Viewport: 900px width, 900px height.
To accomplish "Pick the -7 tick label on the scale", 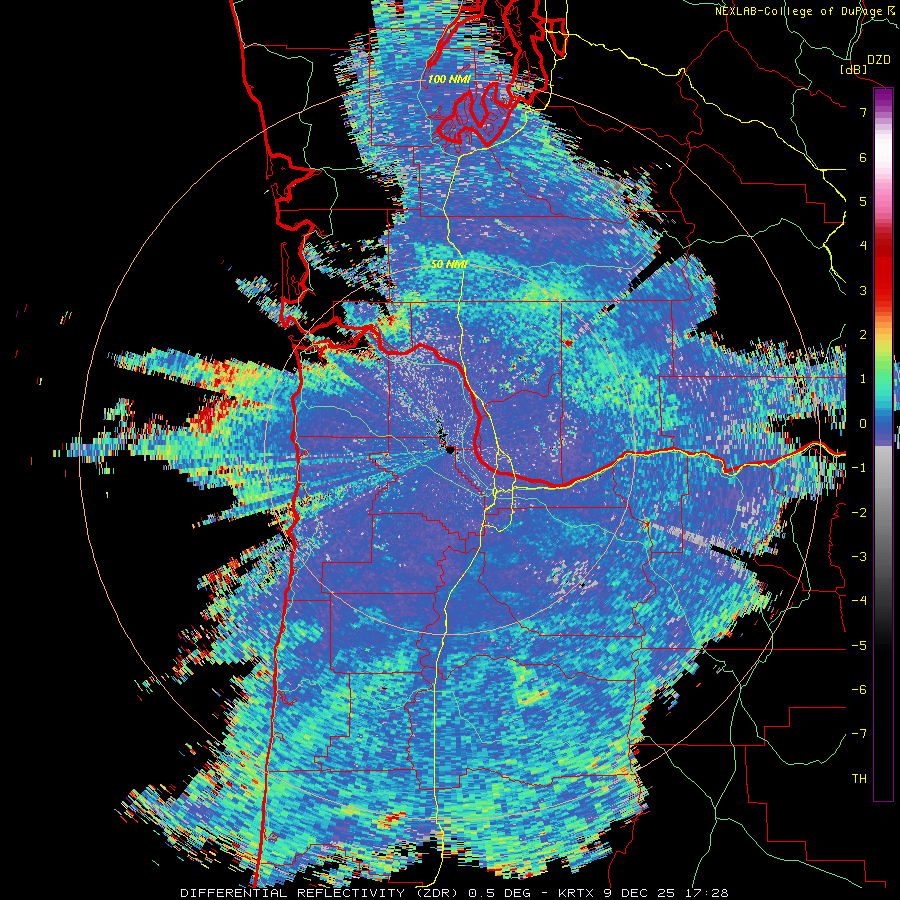I will [x=859, y=734].
